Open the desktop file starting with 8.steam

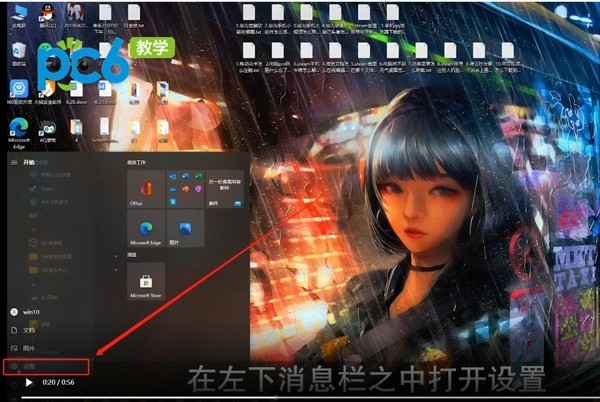click(x=450, y=58)
